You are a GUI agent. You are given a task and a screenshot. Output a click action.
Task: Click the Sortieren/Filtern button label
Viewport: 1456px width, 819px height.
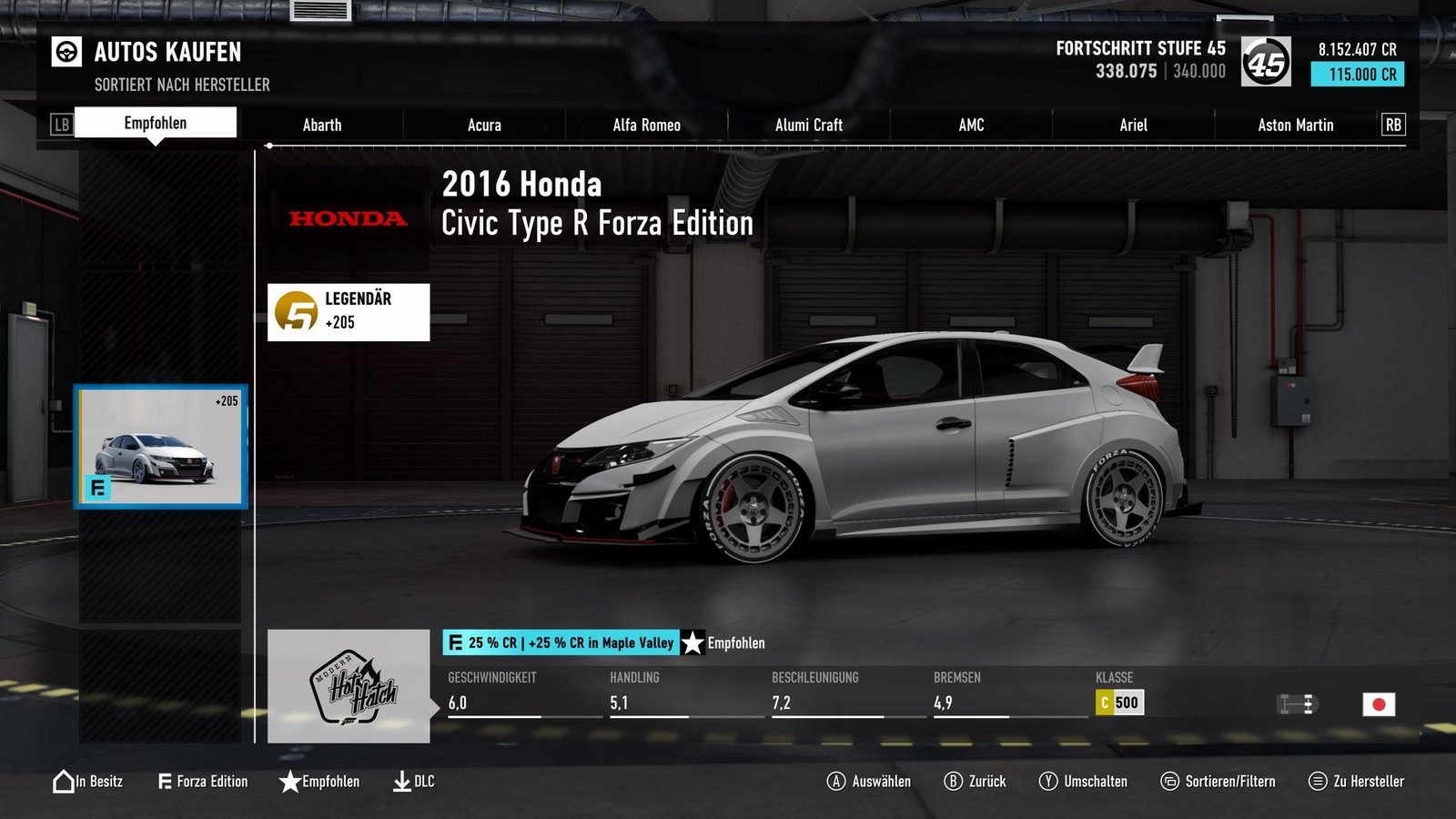pos(1230,781)
